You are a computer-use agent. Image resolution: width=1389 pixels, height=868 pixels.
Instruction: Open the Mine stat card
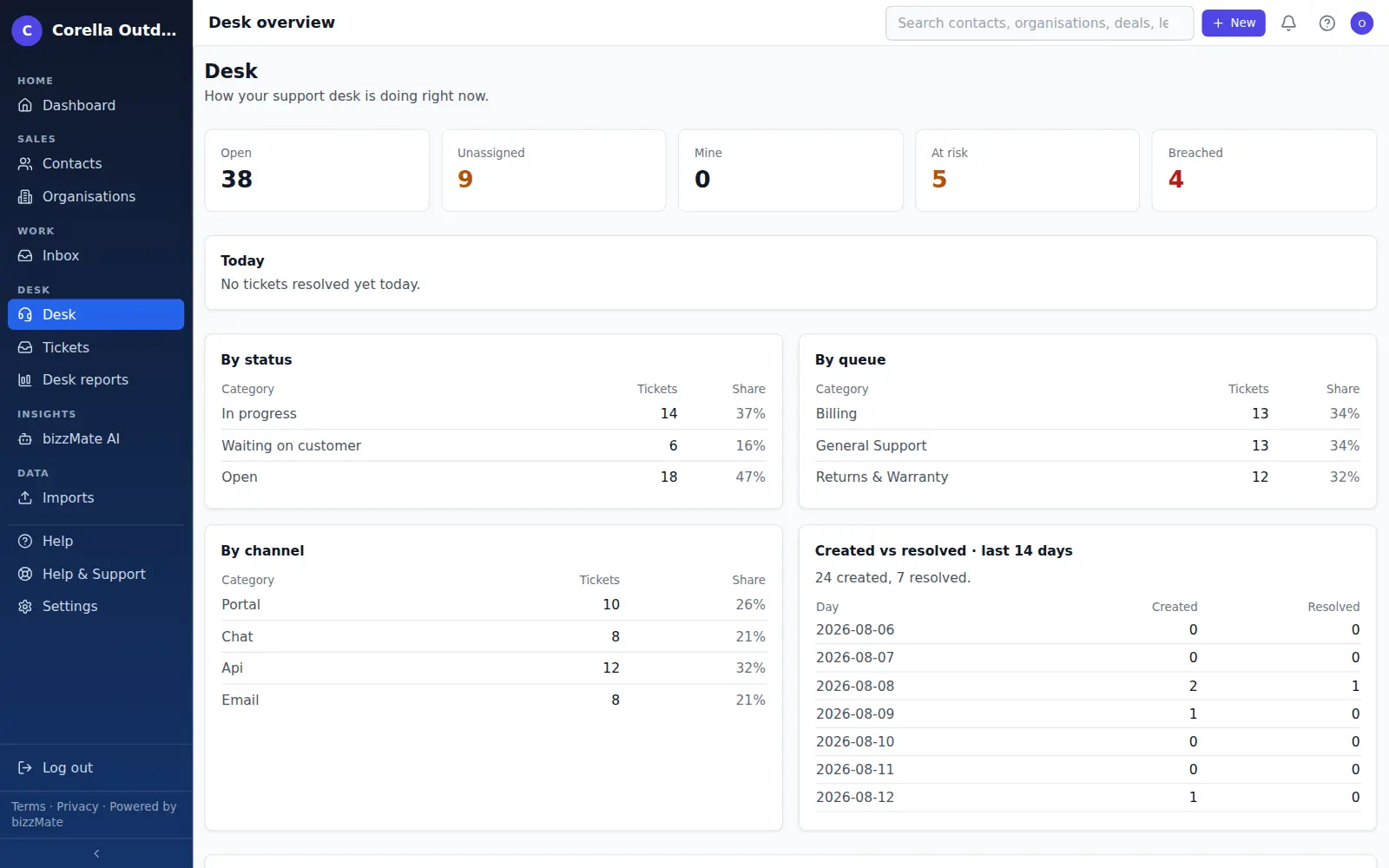point(790,170)
